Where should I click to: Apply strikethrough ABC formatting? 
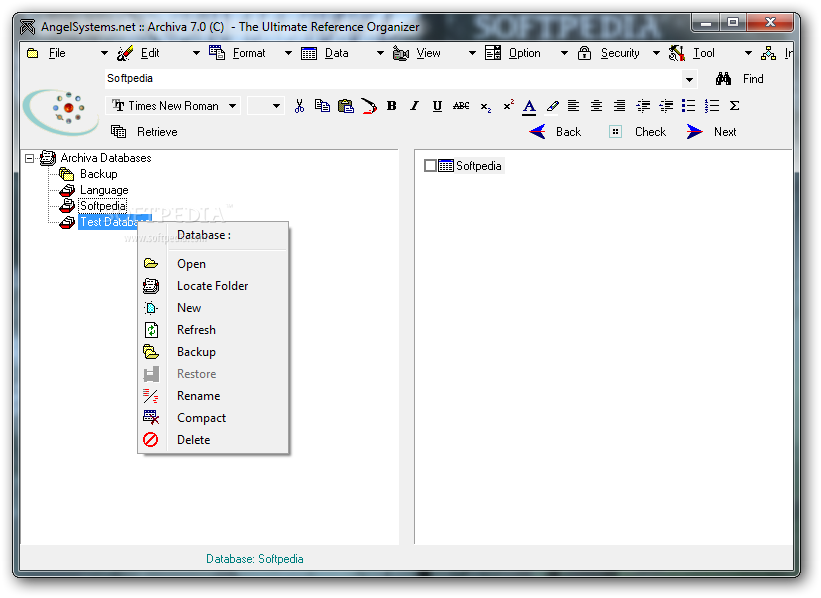point(461,106)
